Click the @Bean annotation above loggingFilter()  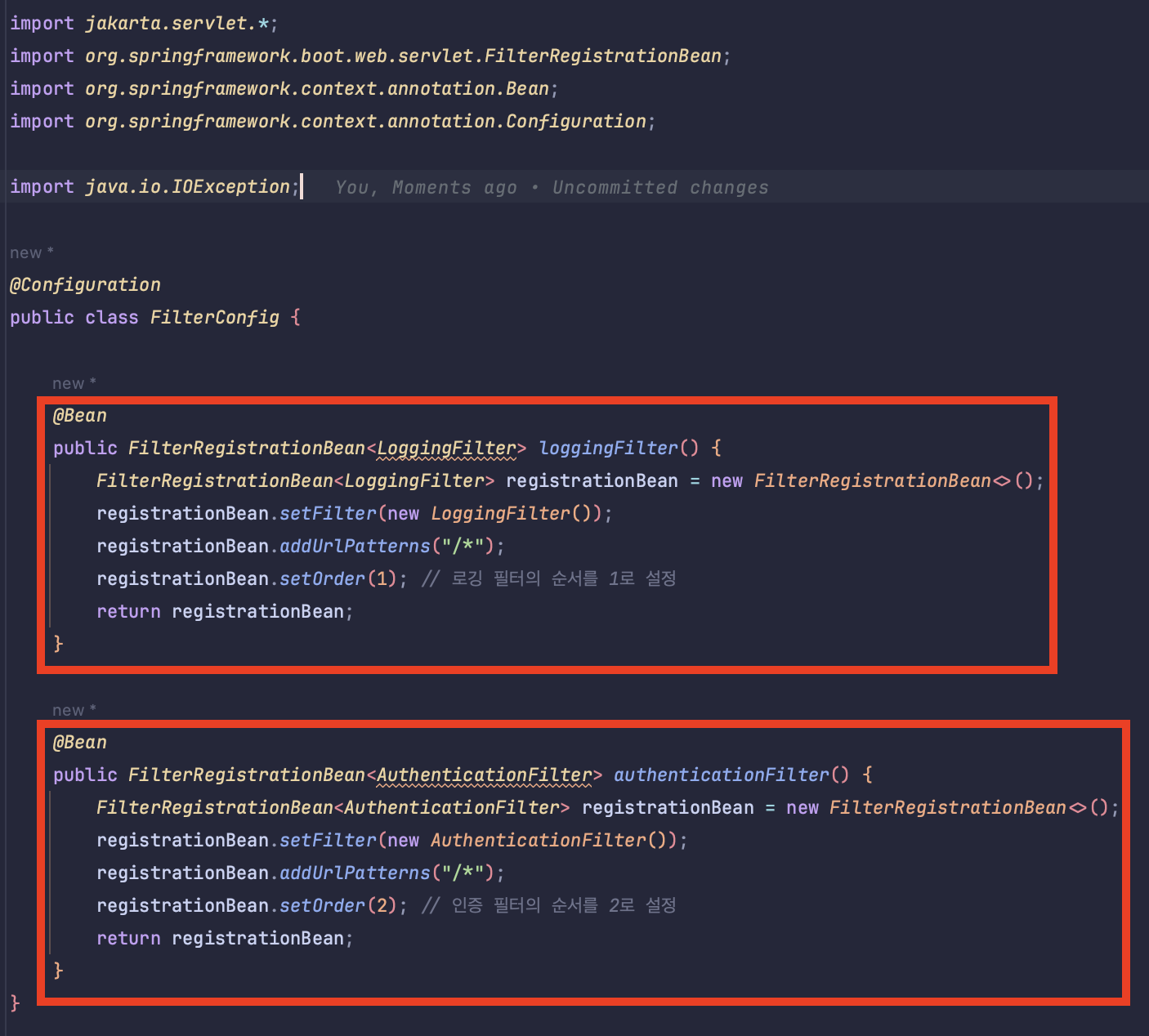pyautogui.click(x=80, y=416)
